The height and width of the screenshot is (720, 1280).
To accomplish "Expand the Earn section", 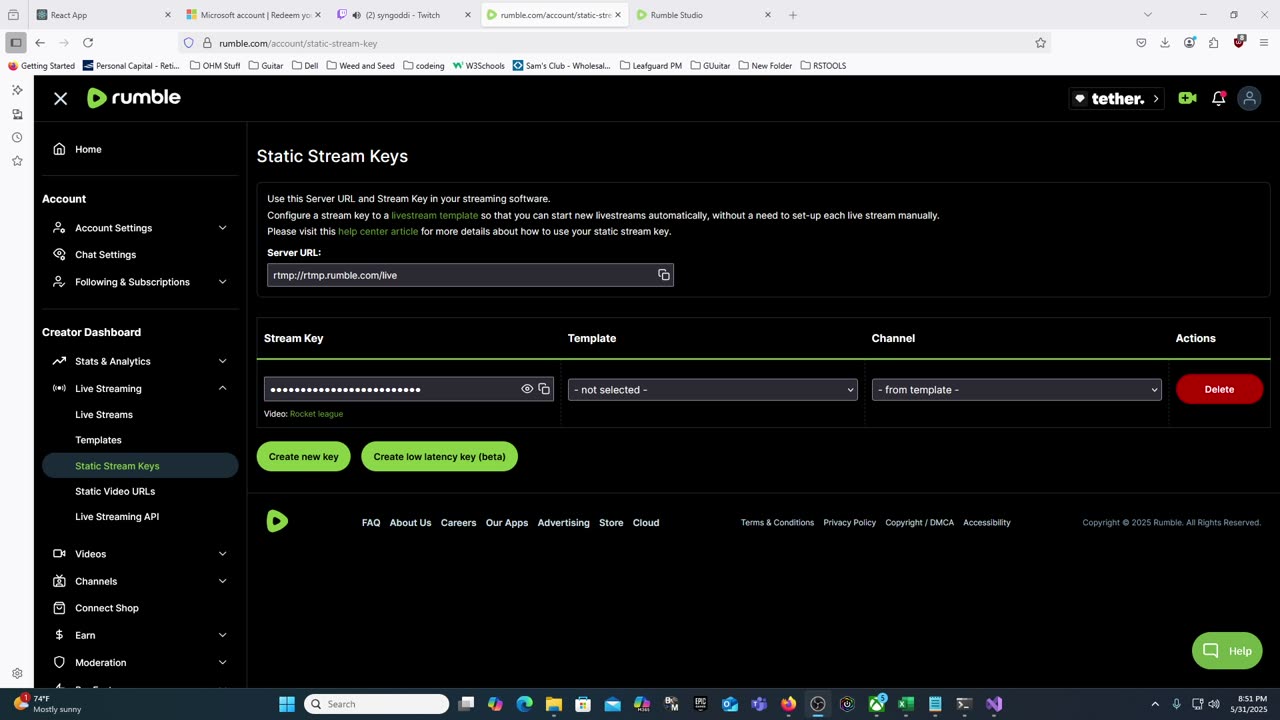I will tap(140, 635).
